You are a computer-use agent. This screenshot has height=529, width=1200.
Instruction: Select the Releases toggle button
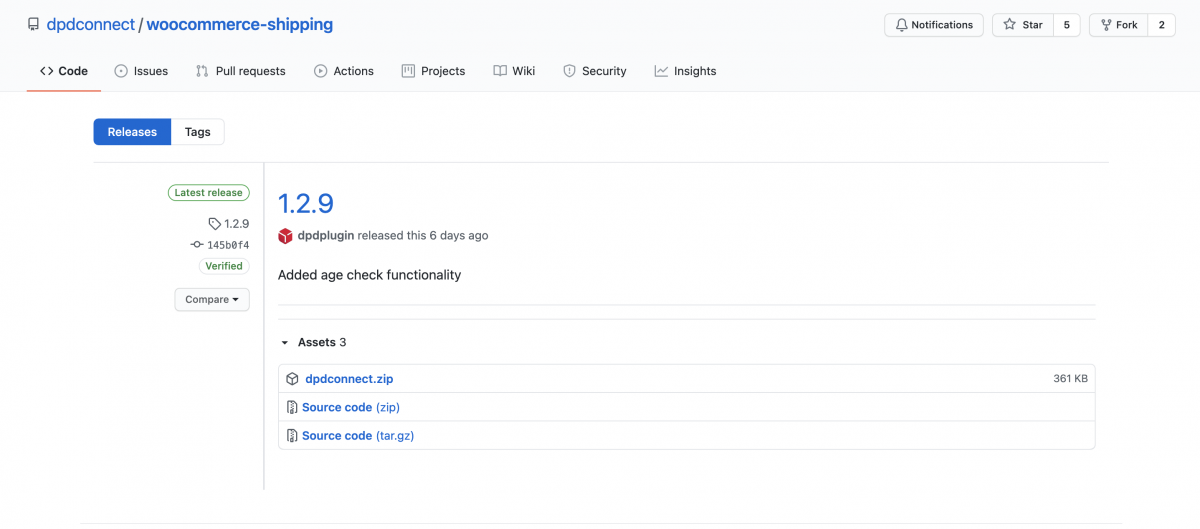[x=132, y=132]
